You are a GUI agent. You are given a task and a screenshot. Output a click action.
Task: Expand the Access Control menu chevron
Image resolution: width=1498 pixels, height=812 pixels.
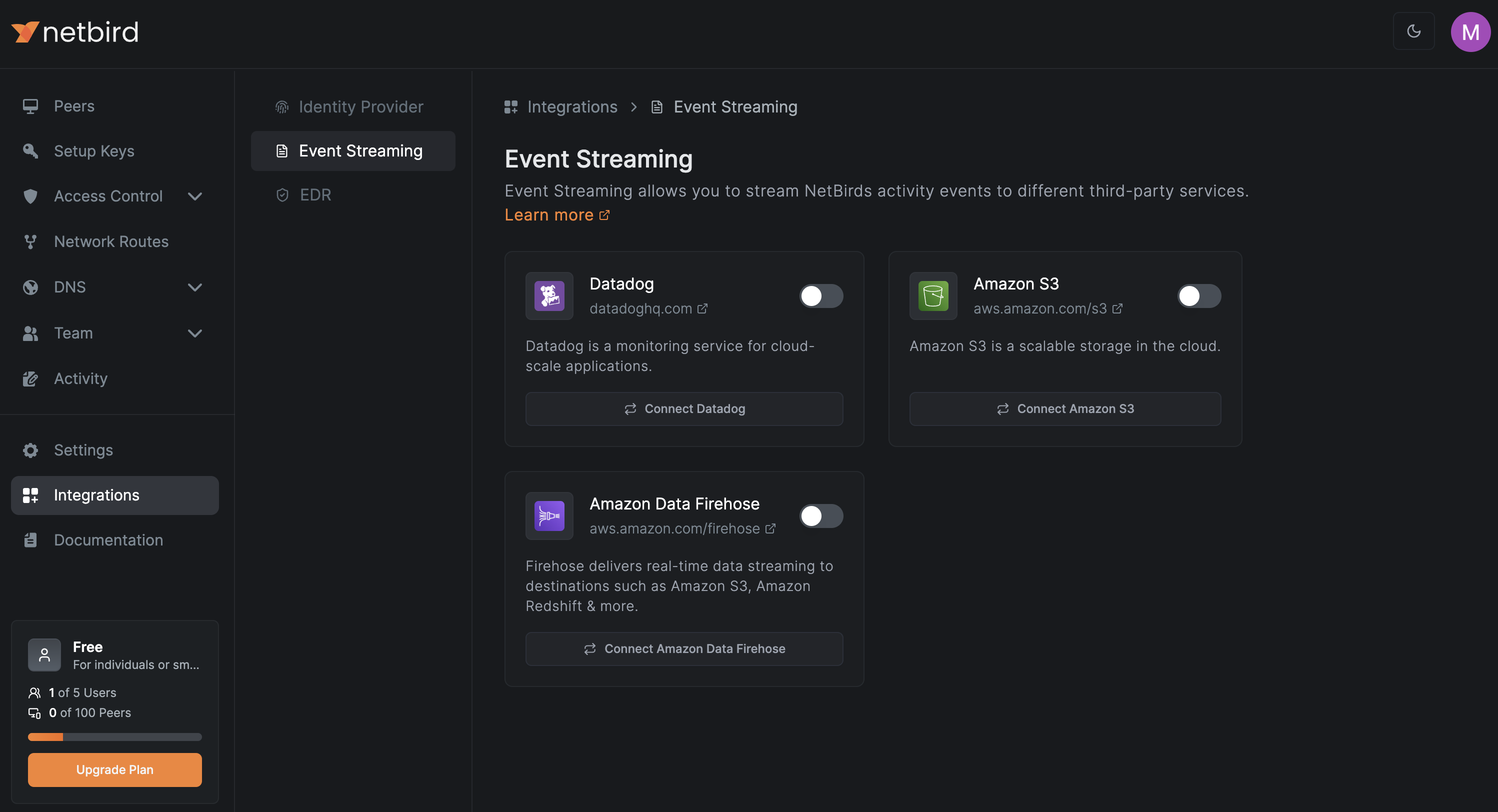tap(195, 196)
